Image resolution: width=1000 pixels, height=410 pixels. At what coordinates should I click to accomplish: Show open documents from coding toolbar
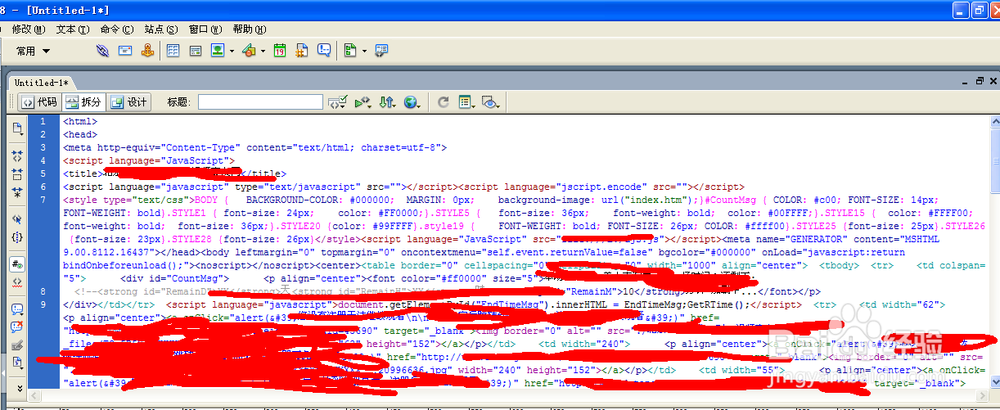click(17, 127)
